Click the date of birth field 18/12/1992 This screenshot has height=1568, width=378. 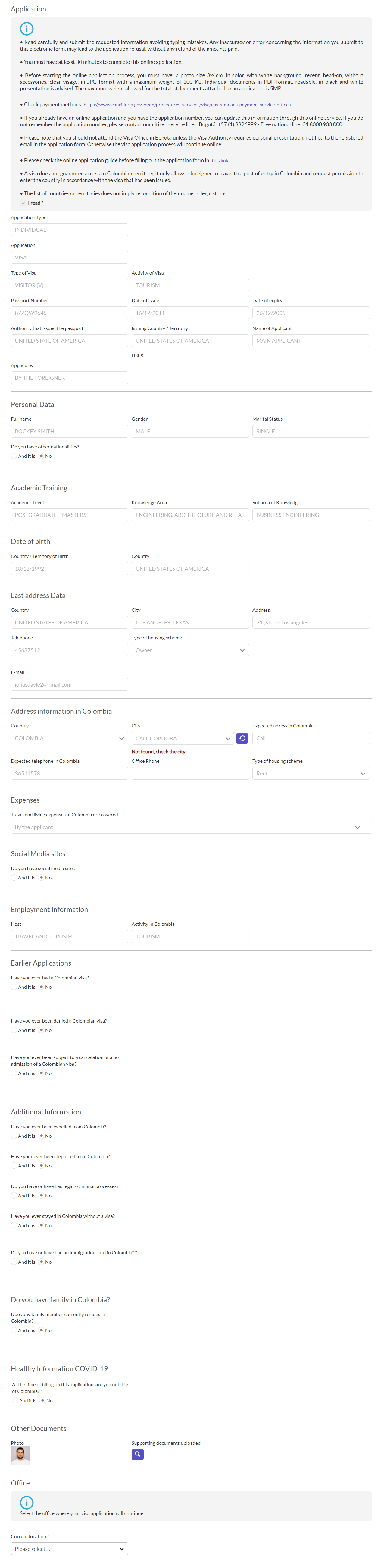click(69, 568)
